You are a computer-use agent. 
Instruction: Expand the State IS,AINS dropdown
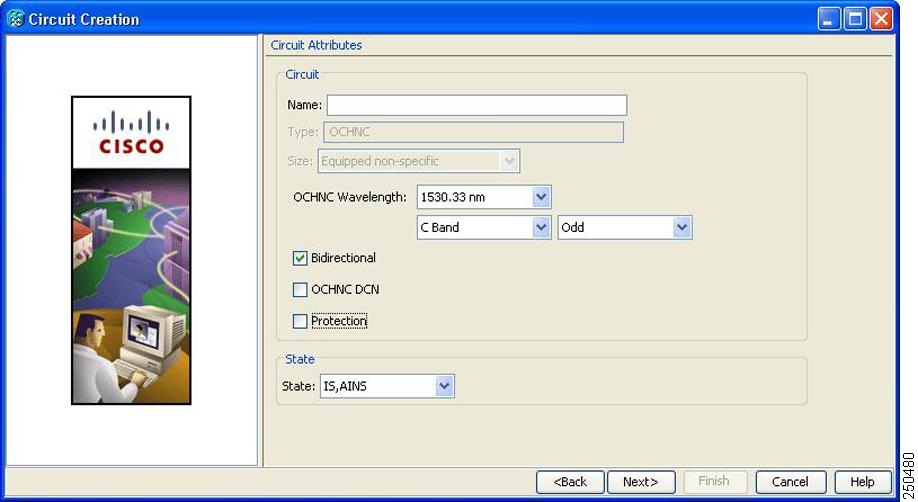click(x=387, y=386)
